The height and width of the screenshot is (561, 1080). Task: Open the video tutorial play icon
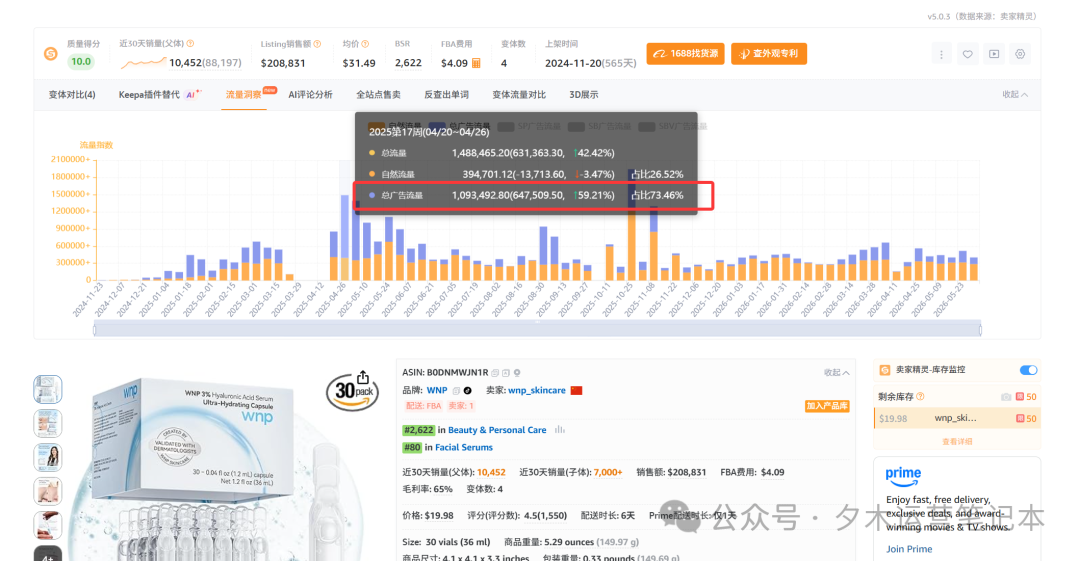coord(994,54)
